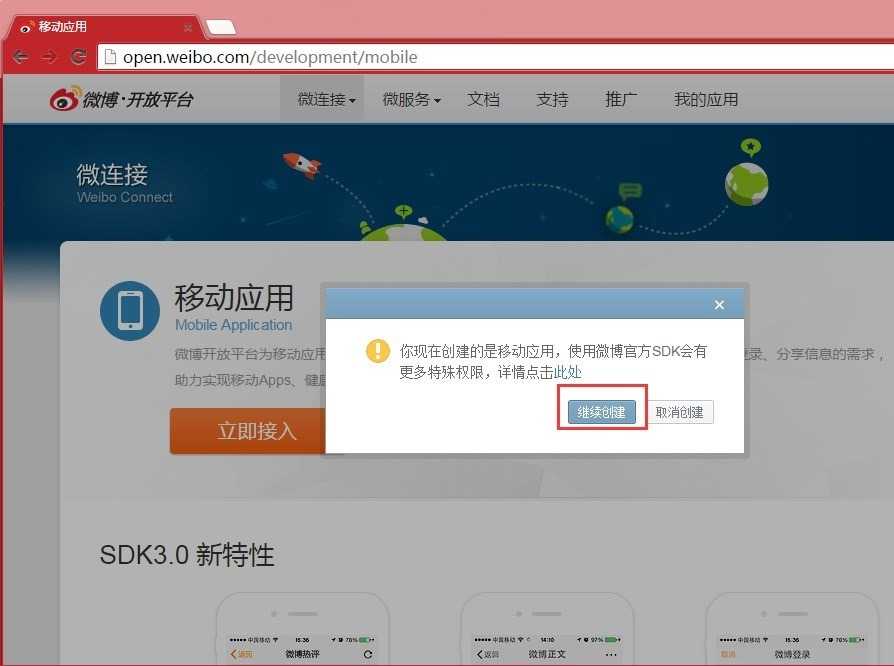
Task: Click inside the browser address bar
Action: pos(300,57)
